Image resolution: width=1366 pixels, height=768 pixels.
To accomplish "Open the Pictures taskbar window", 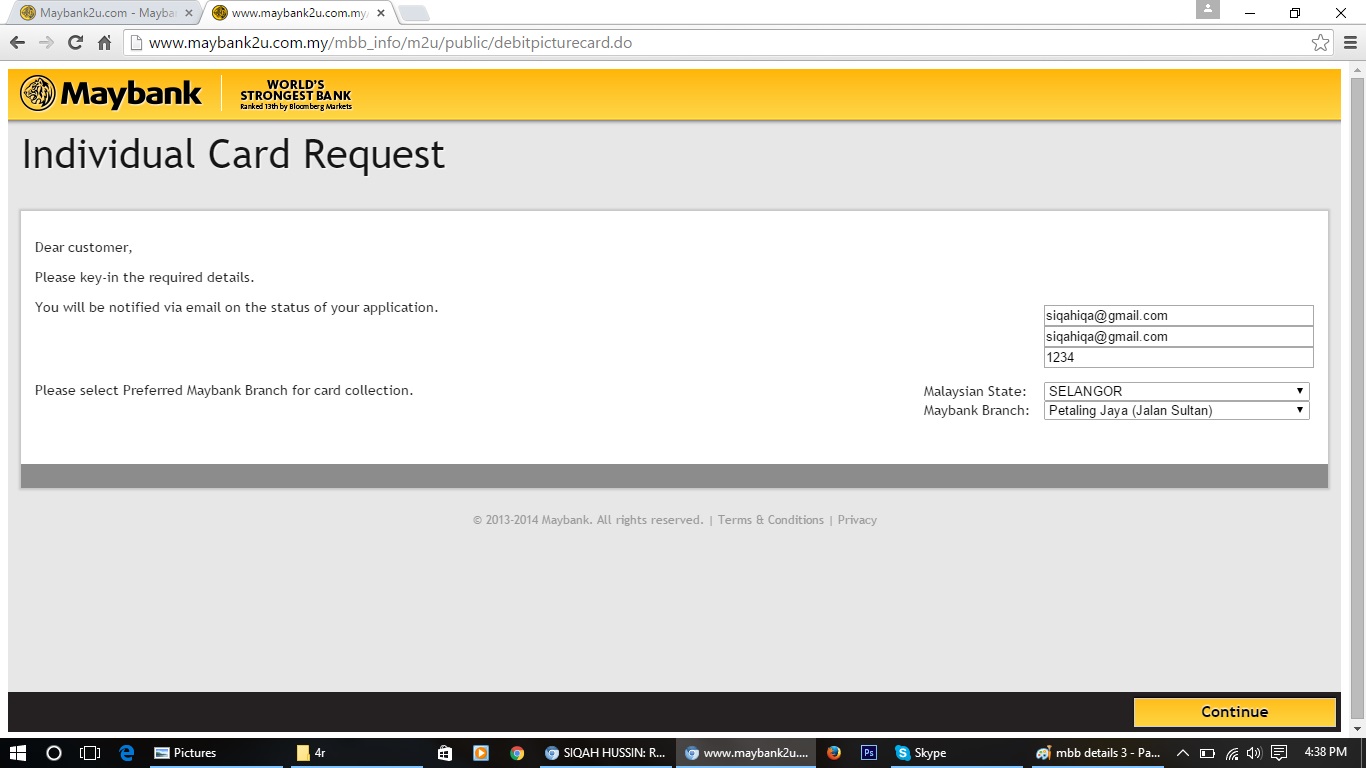I will pyautogui.click(x=216, y=753).
